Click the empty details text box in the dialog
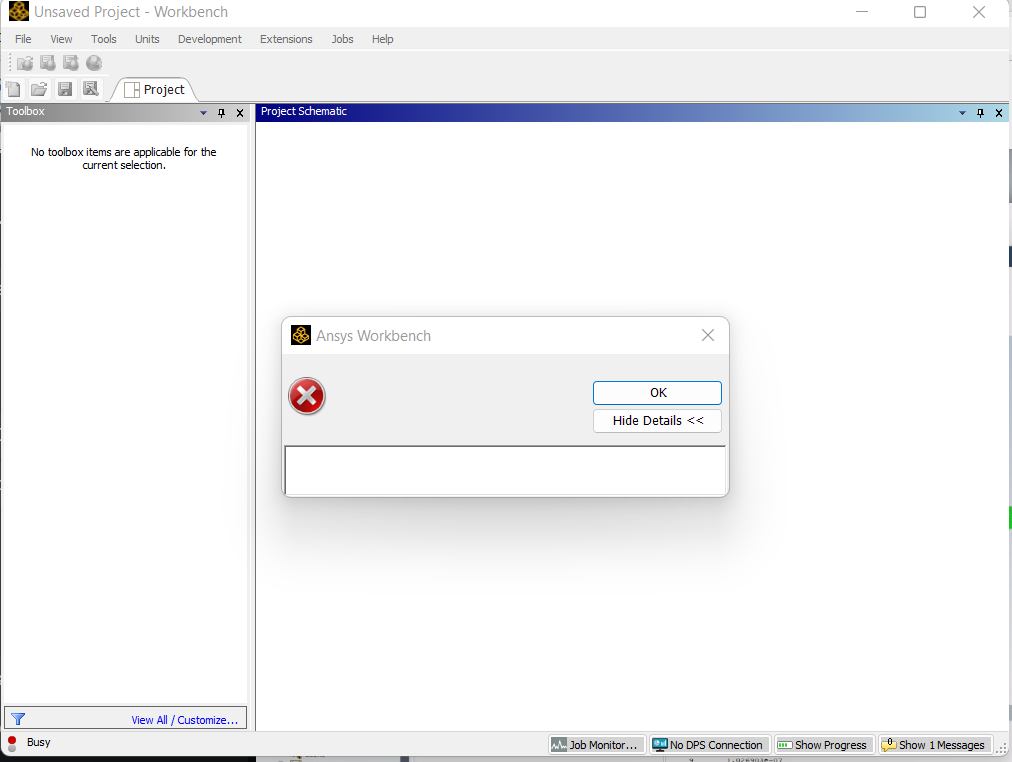This screenshot has width=1012, height=762. 505,470
